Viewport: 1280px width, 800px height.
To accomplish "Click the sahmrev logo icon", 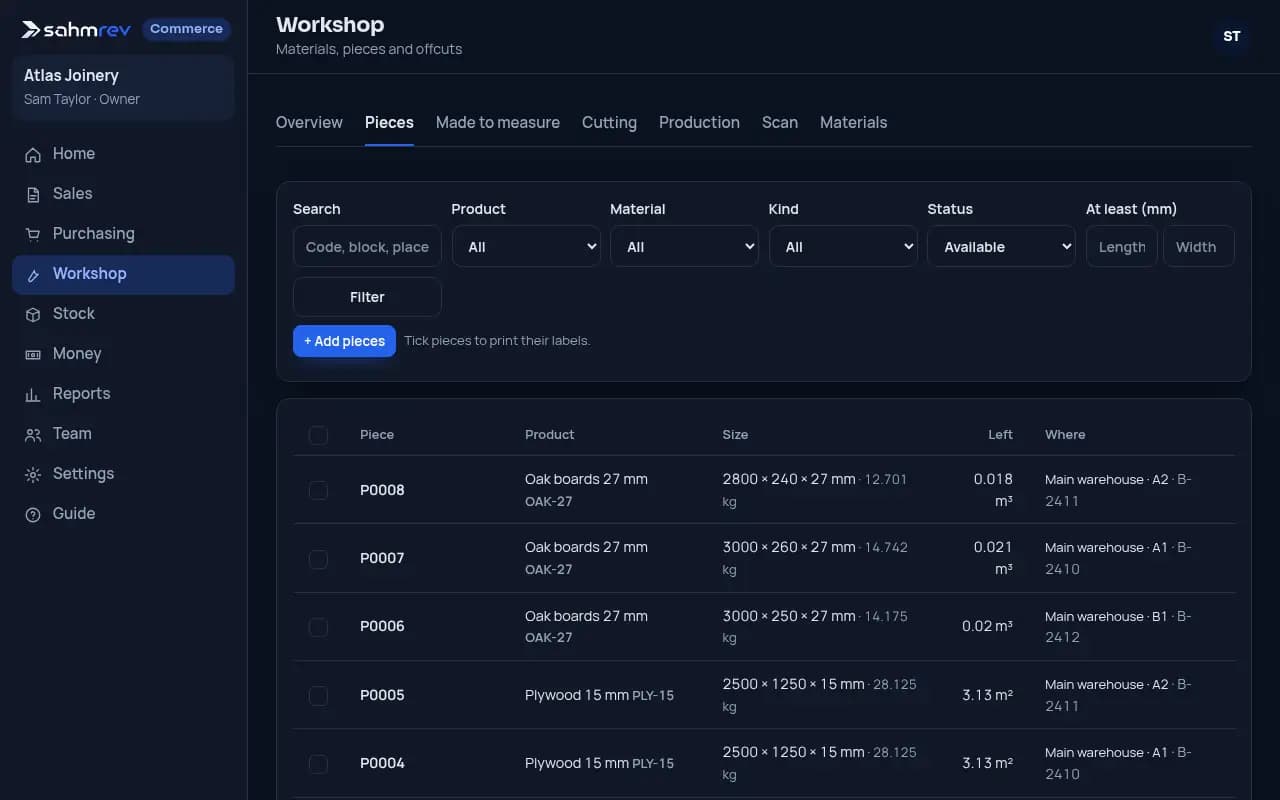I will [31, 29].
